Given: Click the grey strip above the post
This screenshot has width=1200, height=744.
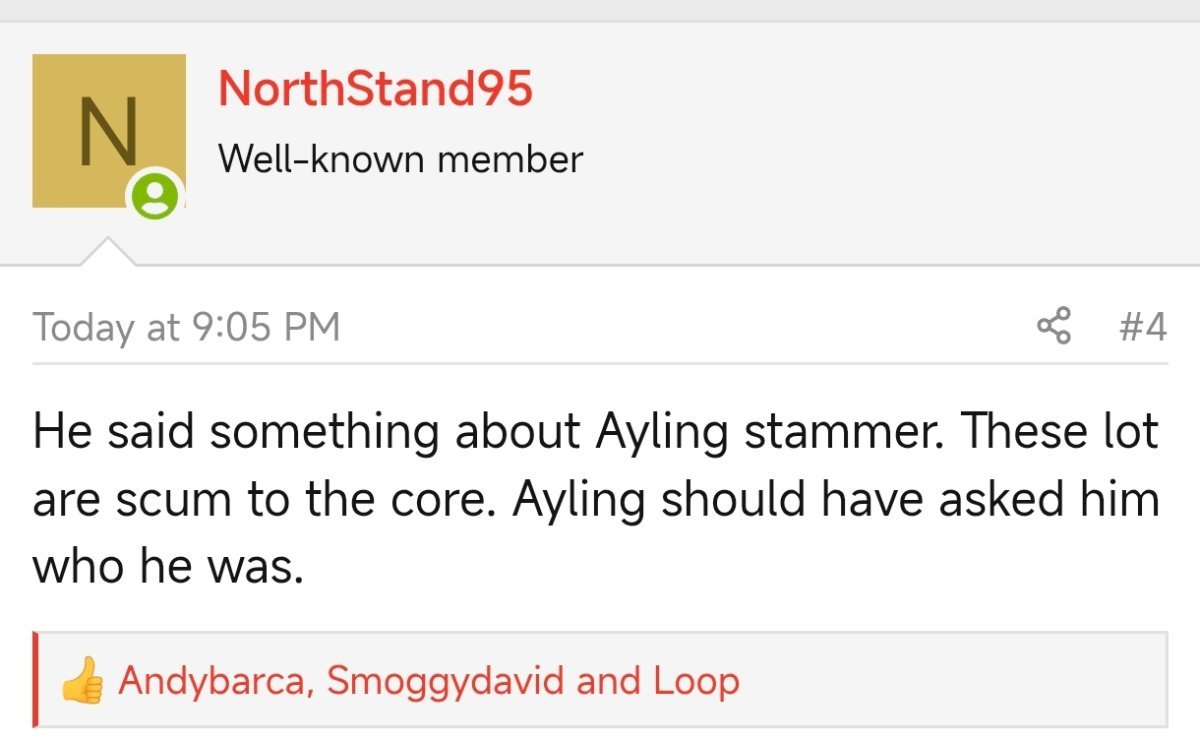Looking at the screenshot, I should tap(600, 10).
